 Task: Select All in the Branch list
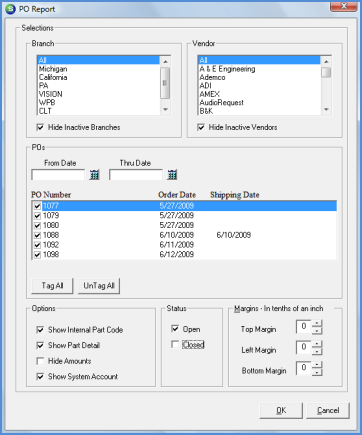(98, 60)
